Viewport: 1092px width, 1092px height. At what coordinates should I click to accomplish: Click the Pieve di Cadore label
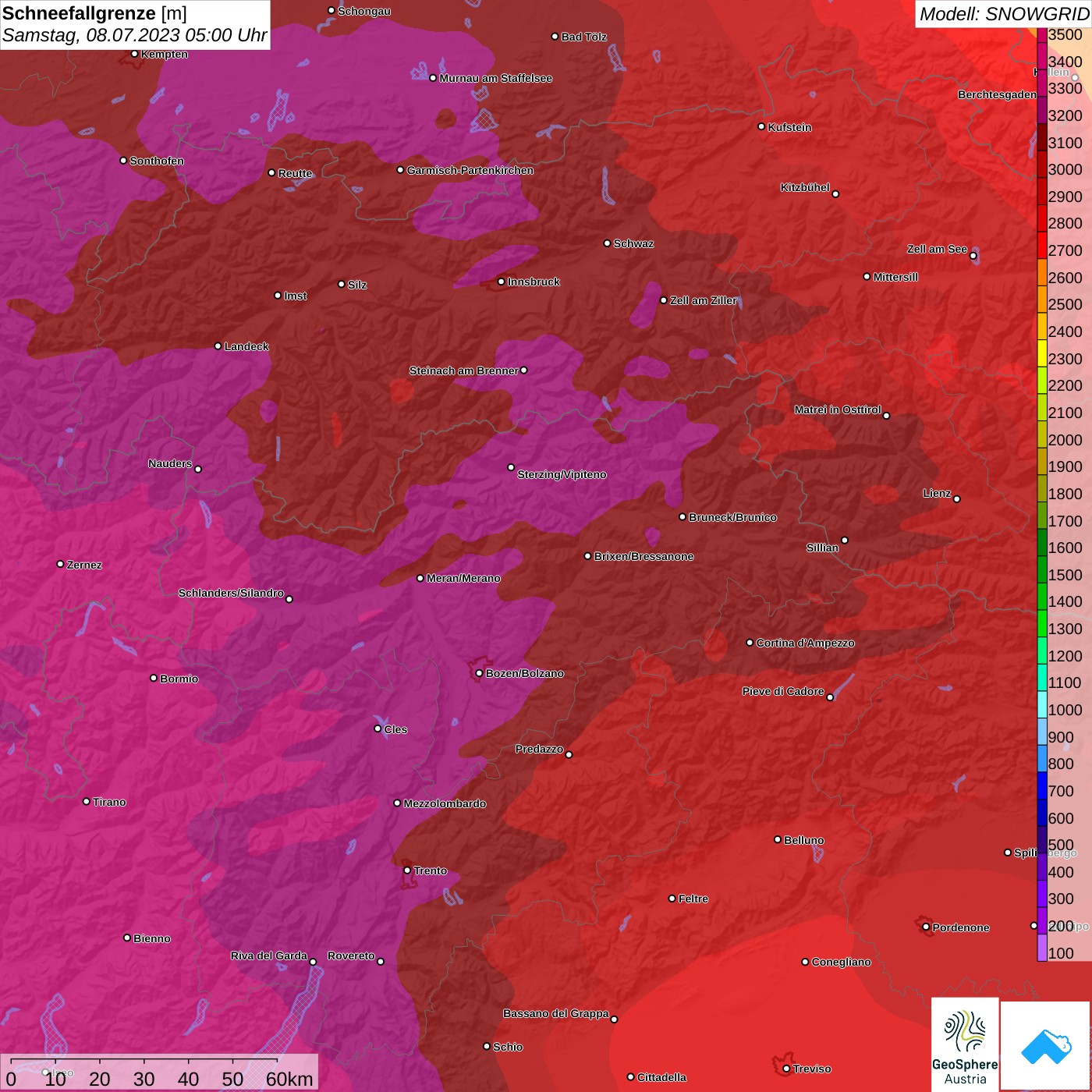click(x=783, y=691)
